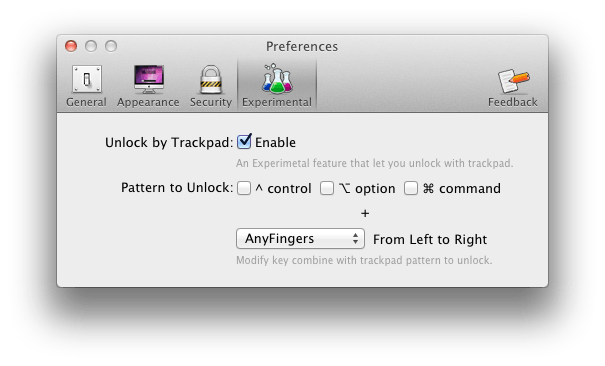Viewport: 605px width, 366px height.
Task: Click the option key symbol
Action: [345, 188]
